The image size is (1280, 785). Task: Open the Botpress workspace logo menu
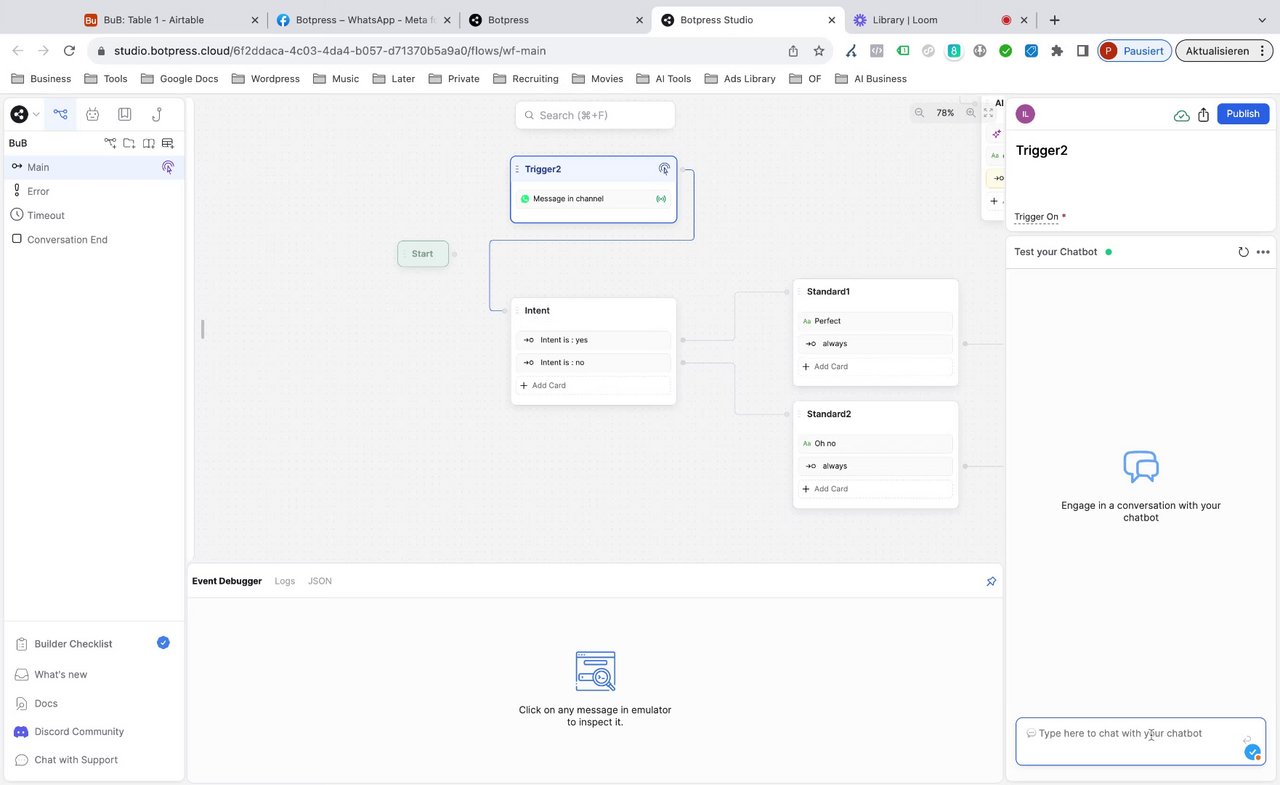click(x=24, y=114)
